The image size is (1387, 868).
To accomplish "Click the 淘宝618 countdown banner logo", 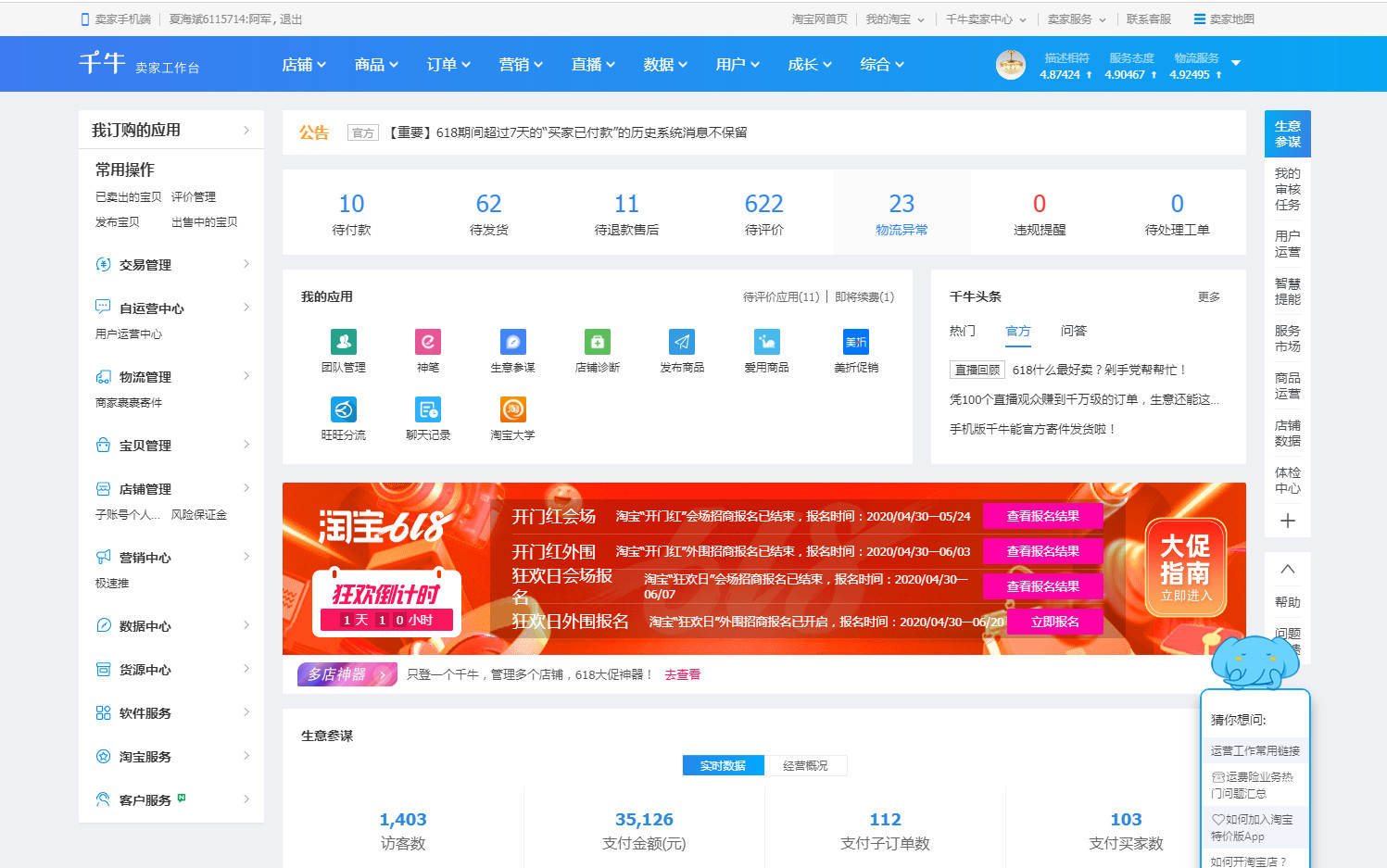I will point(385,527).
